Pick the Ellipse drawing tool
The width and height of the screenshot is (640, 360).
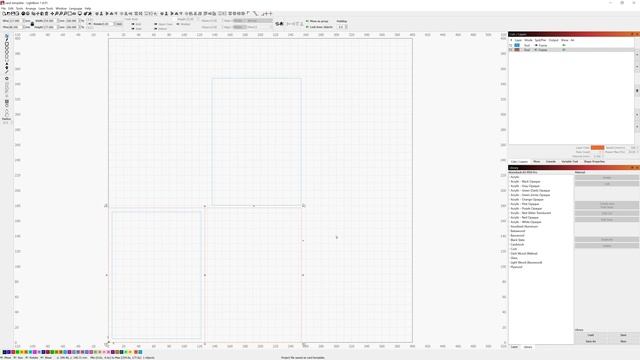point(7,48)
